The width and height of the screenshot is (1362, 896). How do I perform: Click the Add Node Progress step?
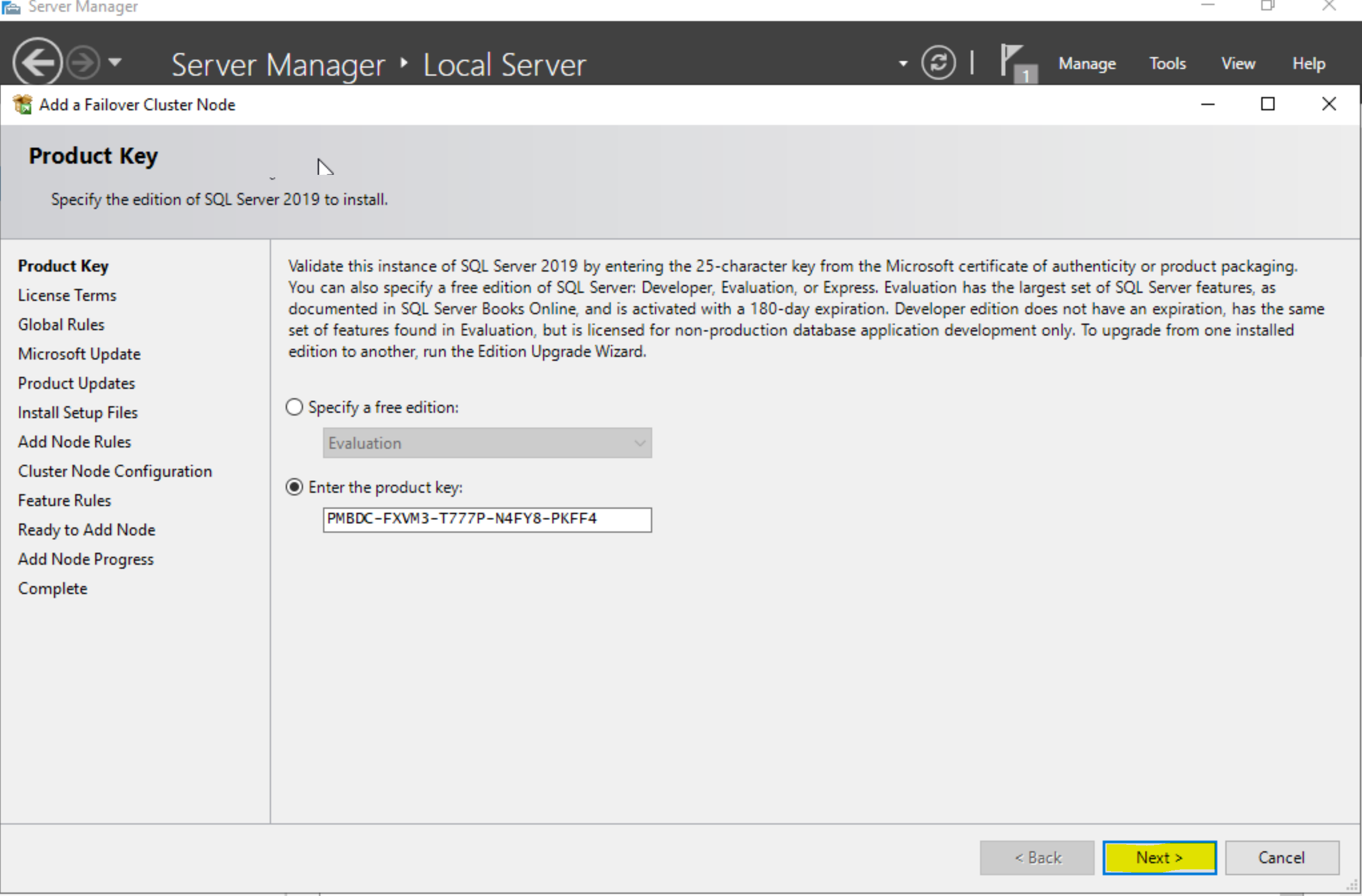[86, 559]
